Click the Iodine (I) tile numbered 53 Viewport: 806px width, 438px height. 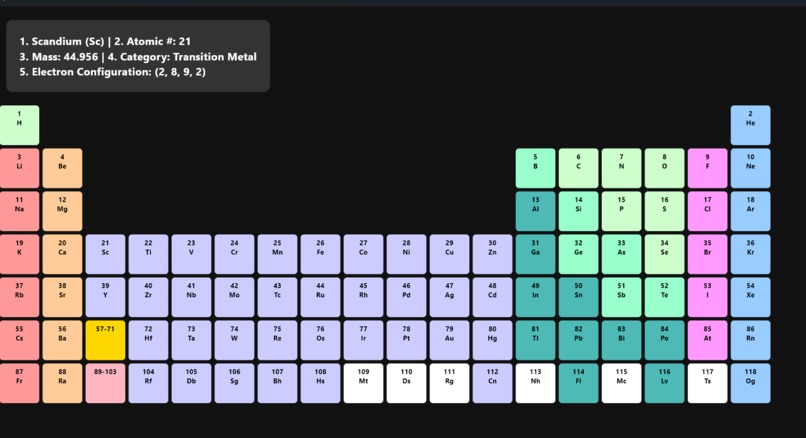tap(707, 297)
